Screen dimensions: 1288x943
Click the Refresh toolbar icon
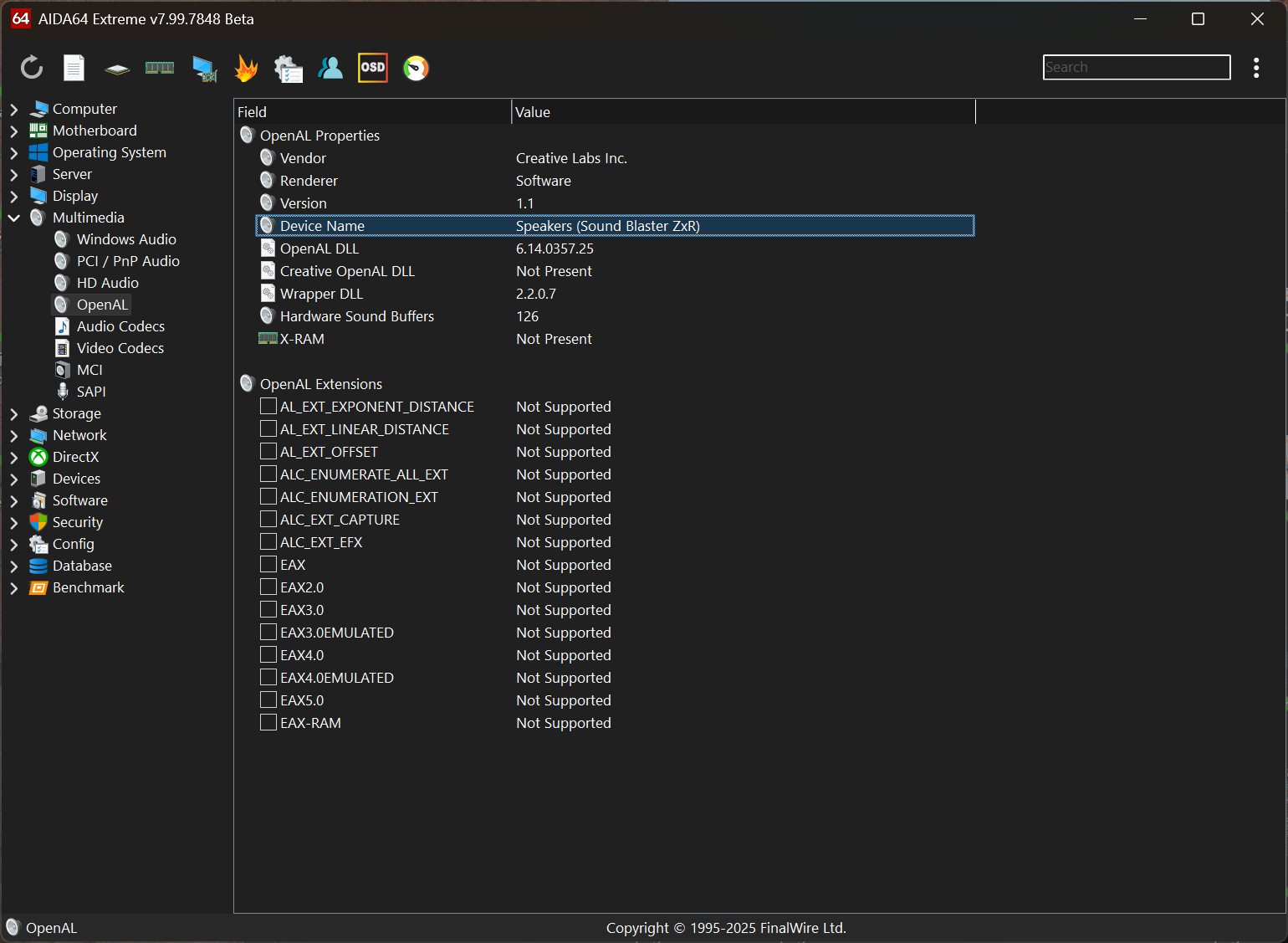32,68
